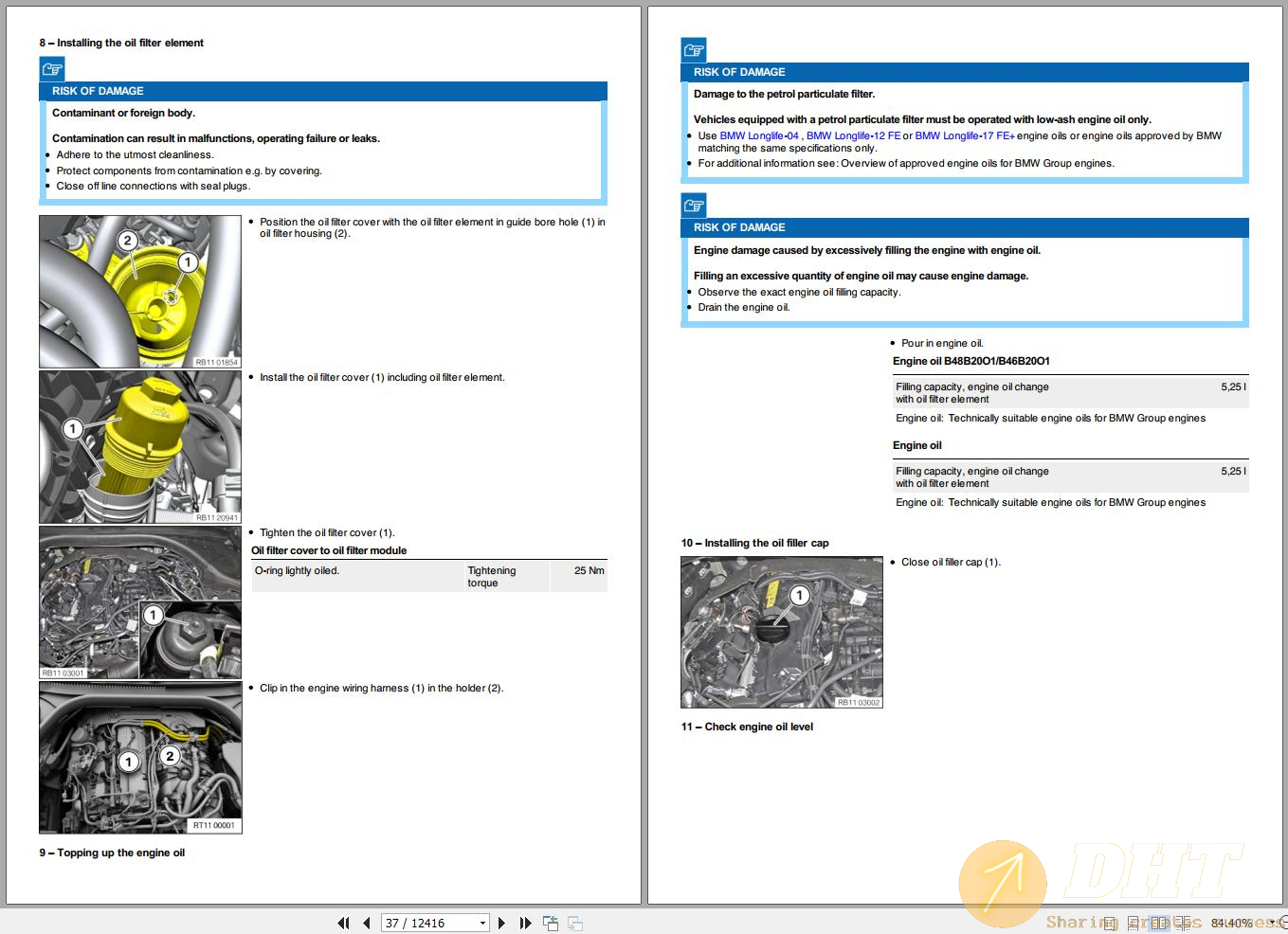Screen dimensions: 1288x934
Task: Click the Close oil filler cap (1) instruction
Action: tap(951, 562)
